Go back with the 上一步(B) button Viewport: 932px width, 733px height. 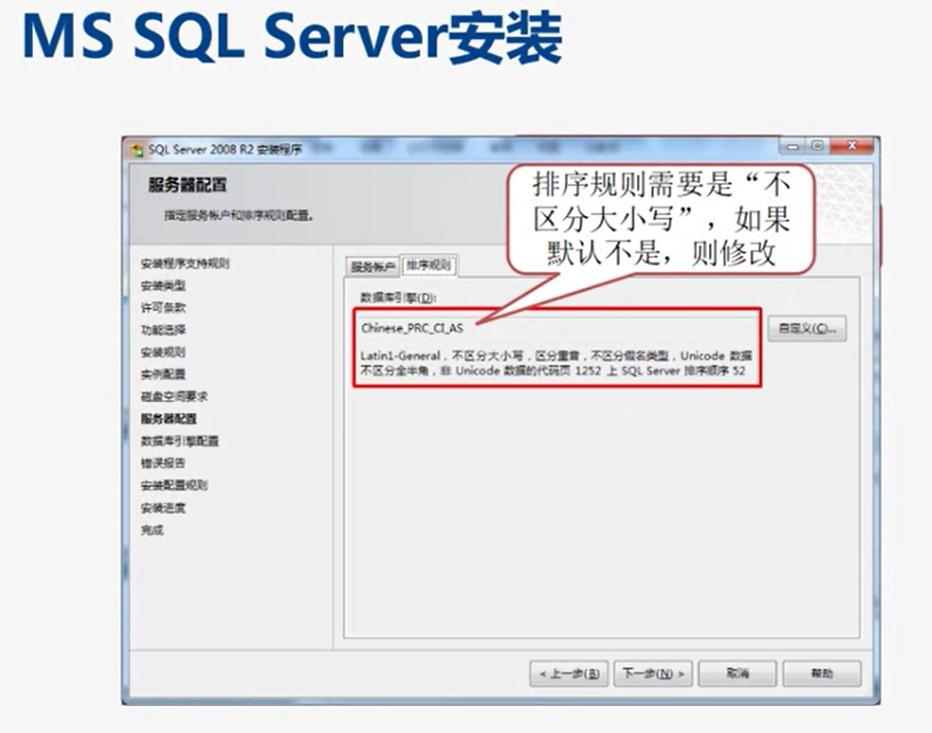pyautogui.click(x=568, y=673)
